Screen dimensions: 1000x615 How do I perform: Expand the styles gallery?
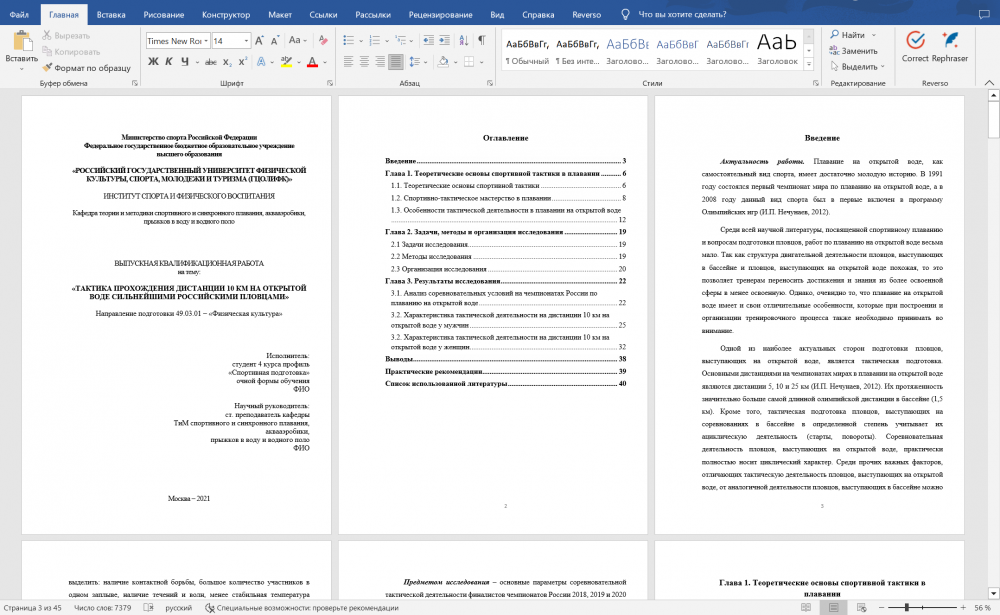coord(809,64)
